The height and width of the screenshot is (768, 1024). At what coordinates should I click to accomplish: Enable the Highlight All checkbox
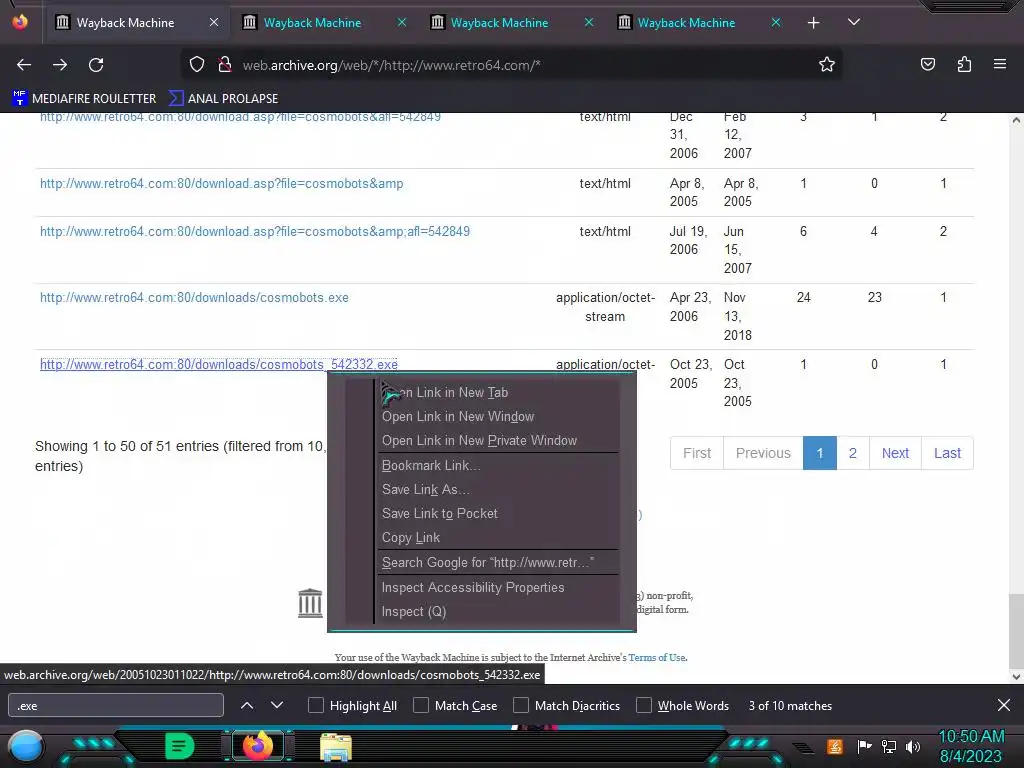pyautogui.click(x=315, y=705)
